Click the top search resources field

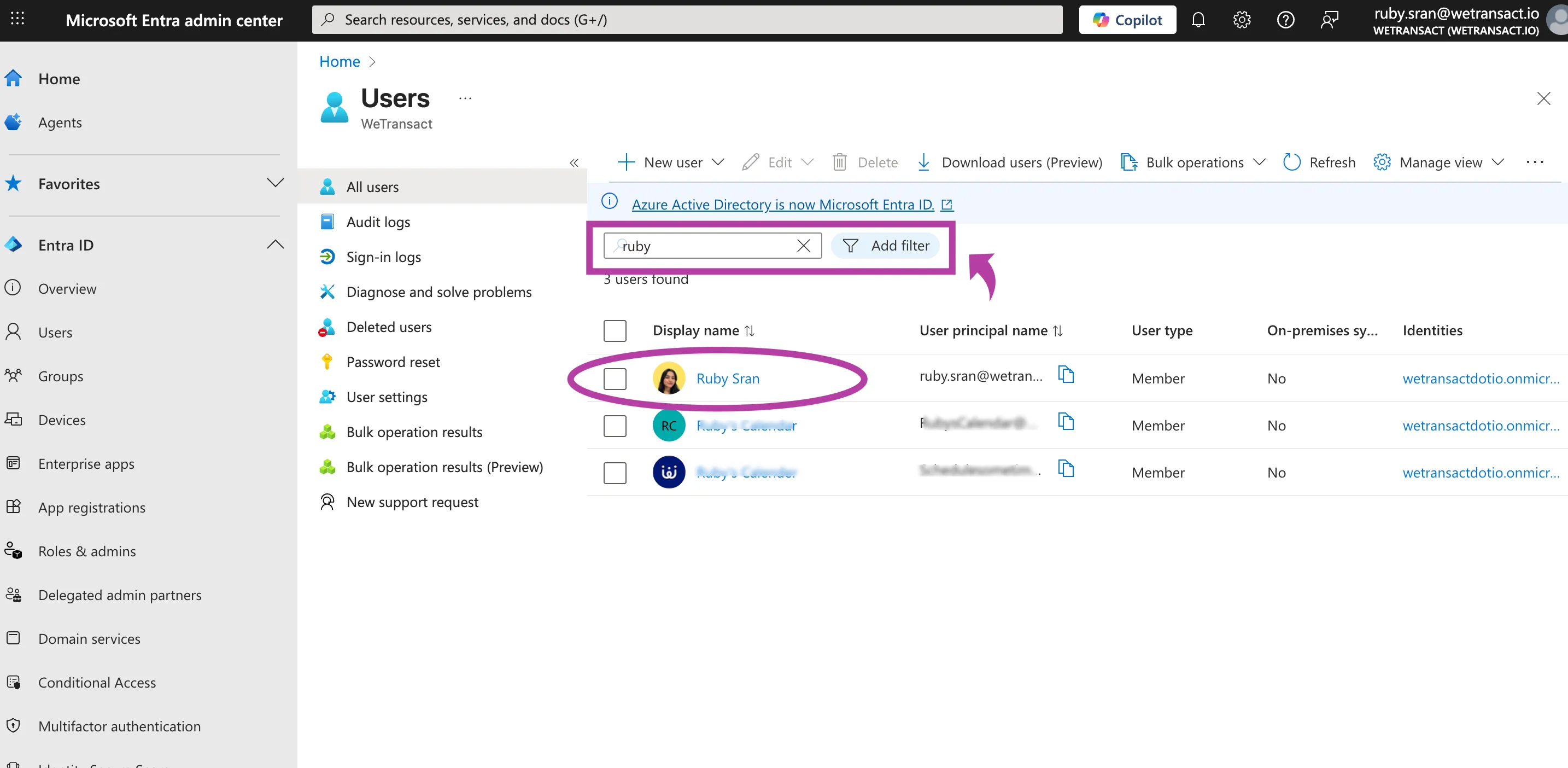tap(687, 20)
